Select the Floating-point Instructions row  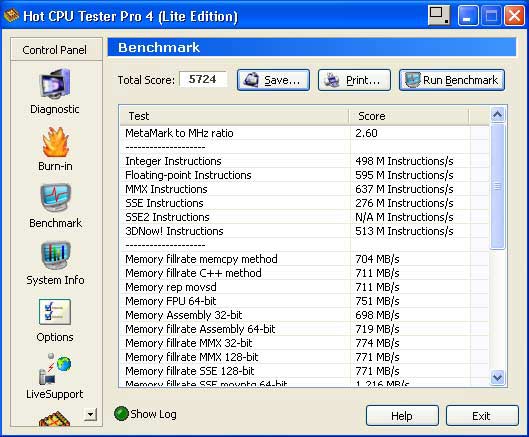click(x=304, y=175)
